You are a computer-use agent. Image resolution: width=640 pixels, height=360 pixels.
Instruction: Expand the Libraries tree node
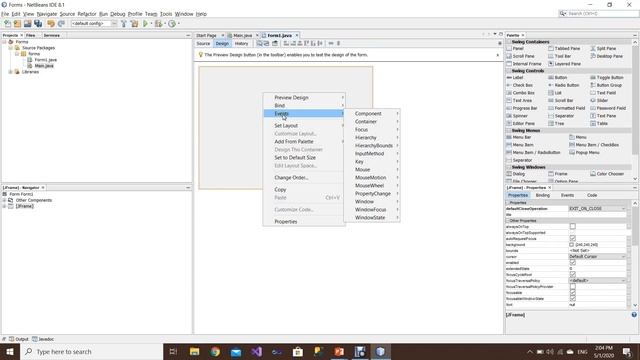[11, 72]
